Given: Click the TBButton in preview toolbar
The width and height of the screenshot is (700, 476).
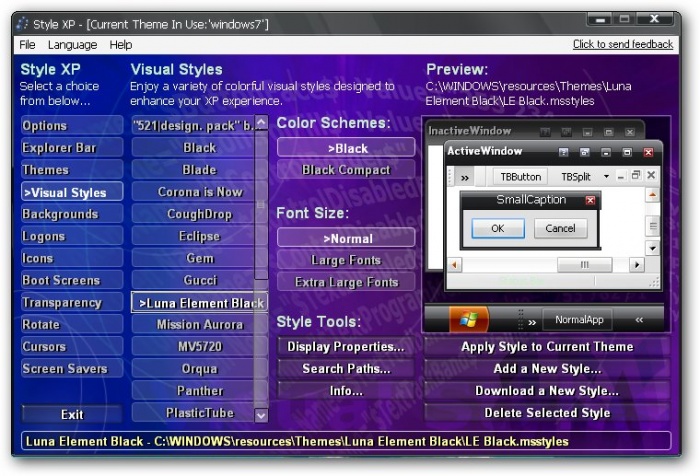Looking at the screenshot, I should pyautogui.click(x=521, y=177).
